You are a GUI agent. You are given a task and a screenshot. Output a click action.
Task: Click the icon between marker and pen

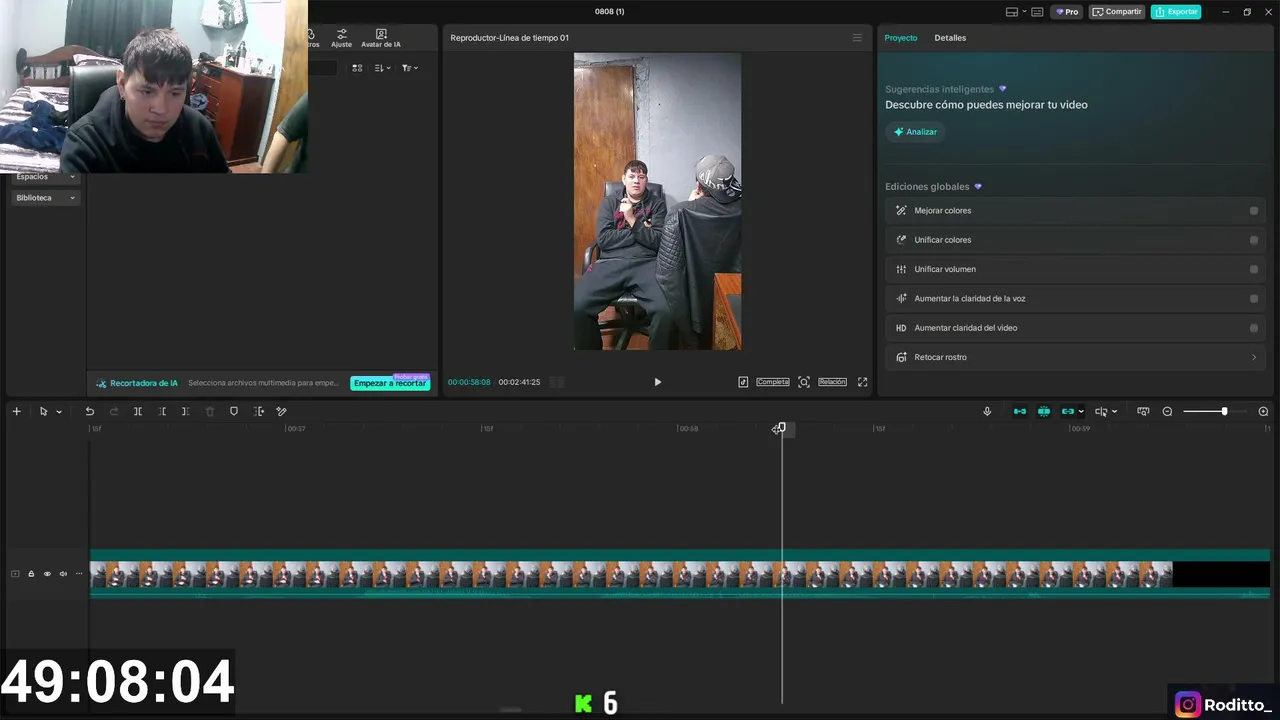[x=259, y=411]
